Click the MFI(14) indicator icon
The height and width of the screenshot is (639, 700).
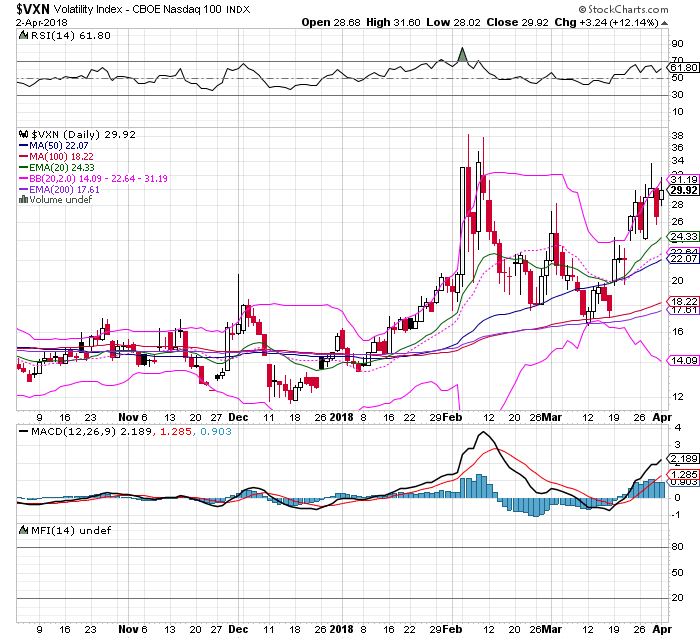point(23,530)
